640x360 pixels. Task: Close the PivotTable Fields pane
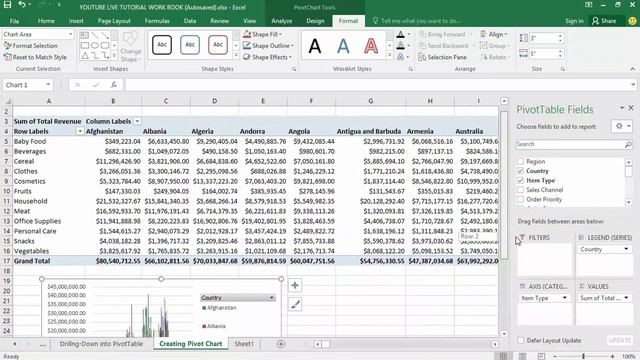631,108
